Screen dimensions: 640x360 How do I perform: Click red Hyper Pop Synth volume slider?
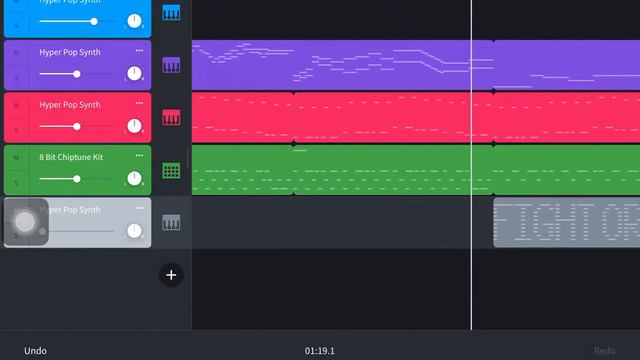(x=77, y=127)
